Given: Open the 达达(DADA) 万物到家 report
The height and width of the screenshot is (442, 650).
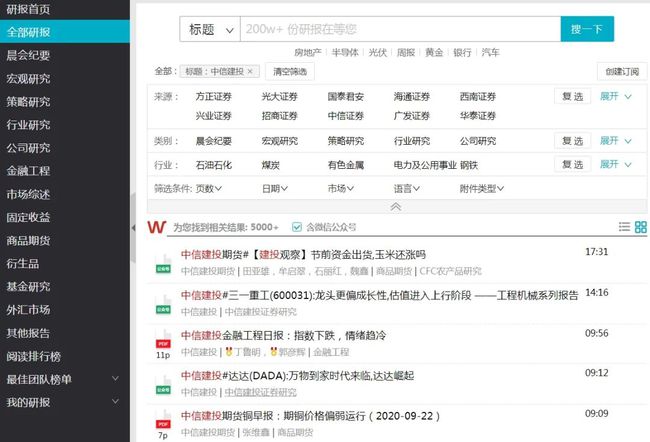Looking at the screenshot, I should tap(297, 376).
